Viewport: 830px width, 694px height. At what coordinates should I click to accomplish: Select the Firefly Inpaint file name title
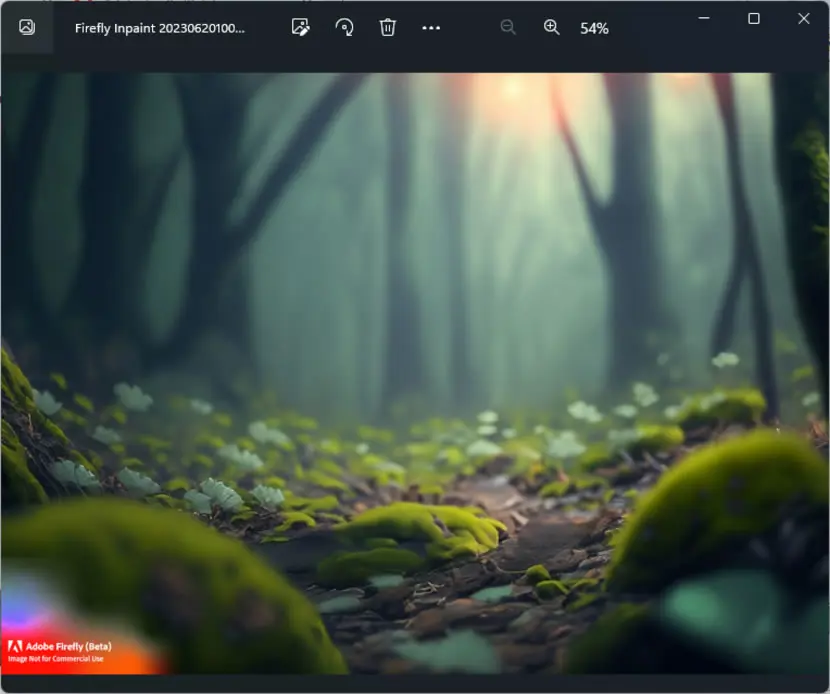tap(160, 28)
